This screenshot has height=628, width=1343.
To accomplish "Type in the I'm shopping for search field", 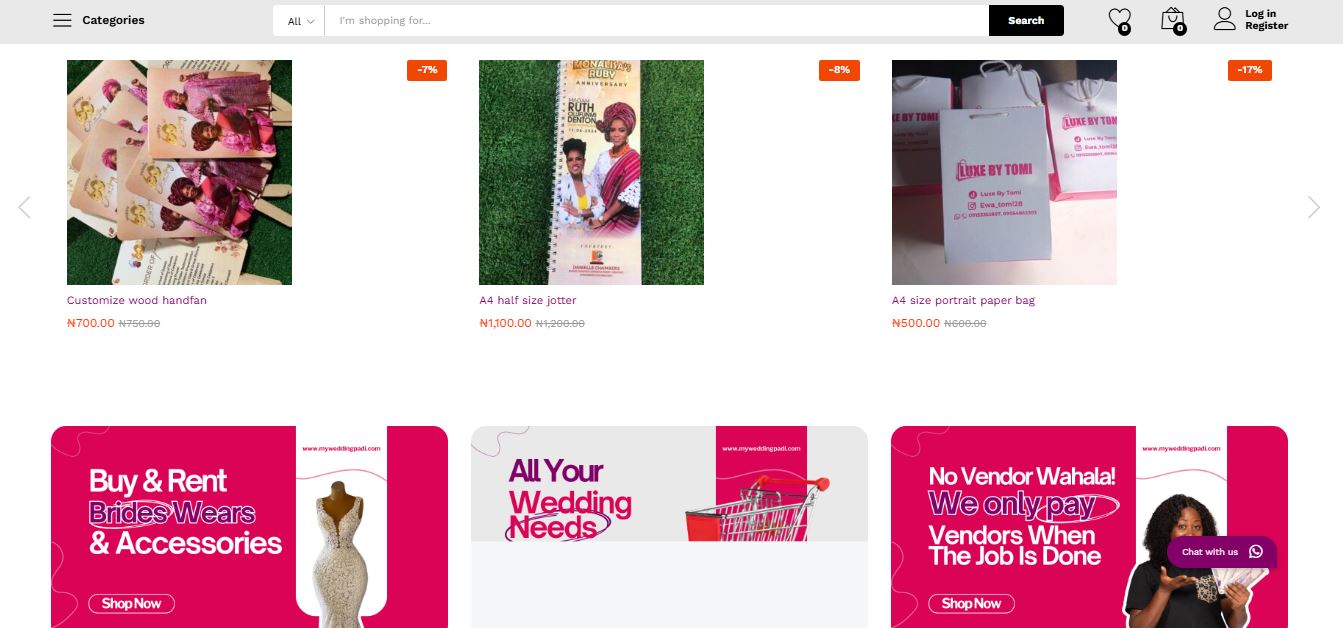I will coord(656,21).
